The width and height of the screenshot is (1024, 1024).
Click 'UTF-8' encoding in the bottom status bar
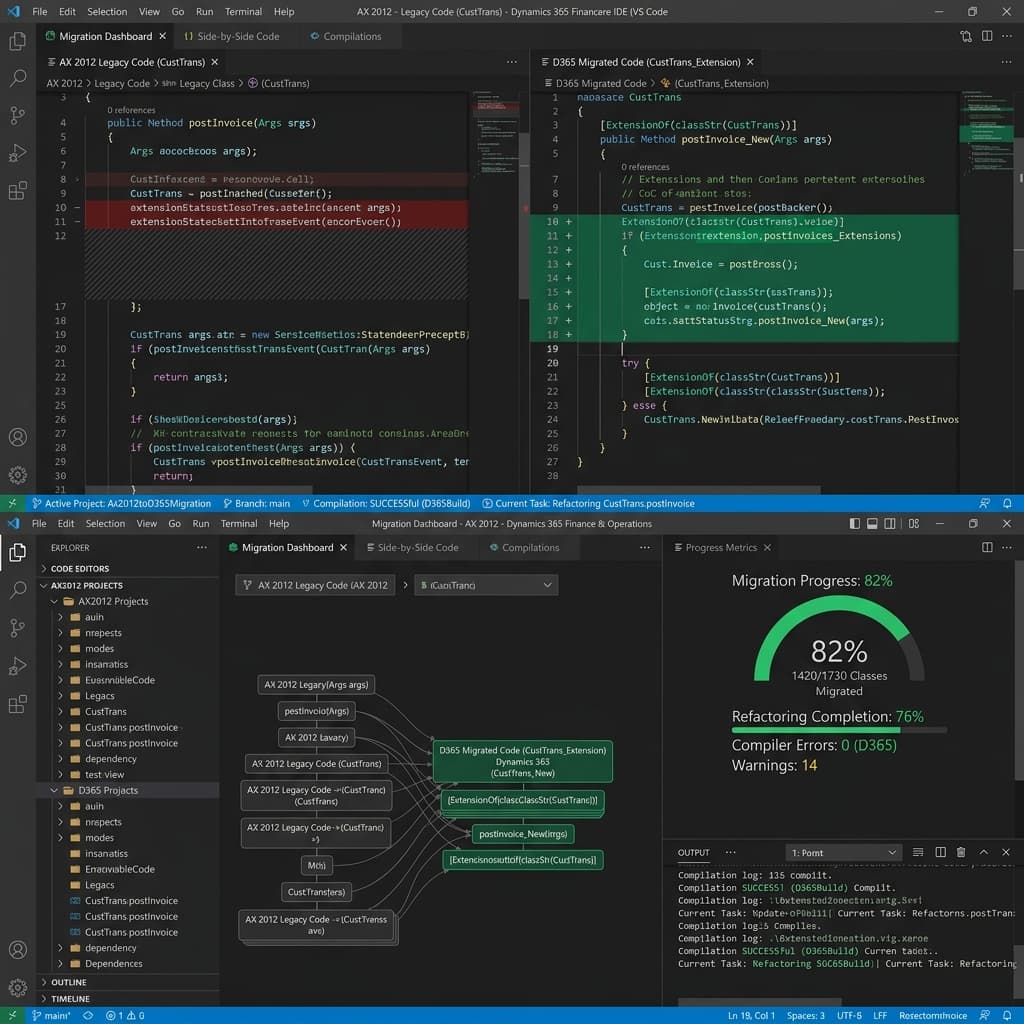(x=849, y=1016)
